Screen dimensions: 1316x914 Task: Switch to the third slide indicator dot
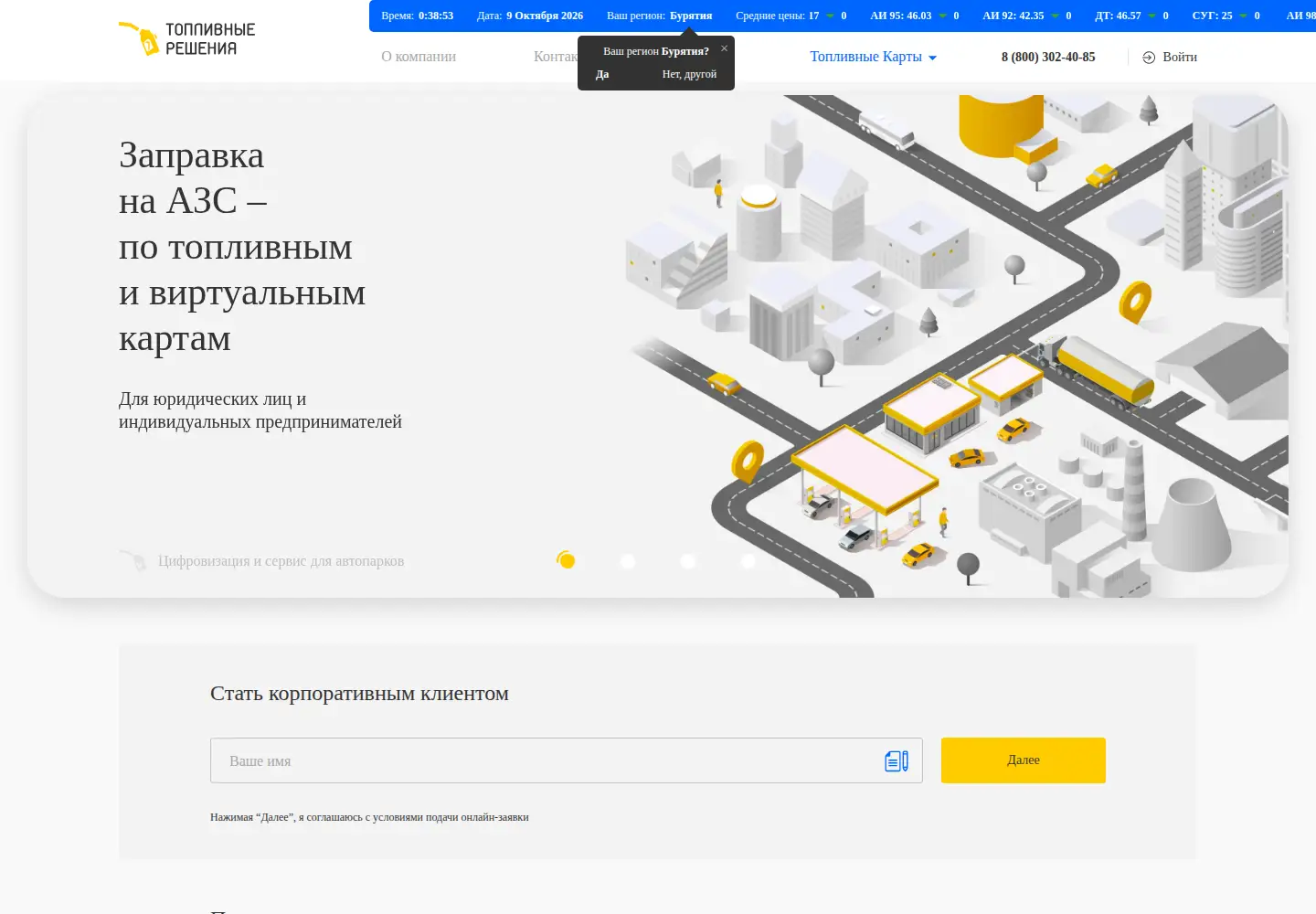click(688, 561)
